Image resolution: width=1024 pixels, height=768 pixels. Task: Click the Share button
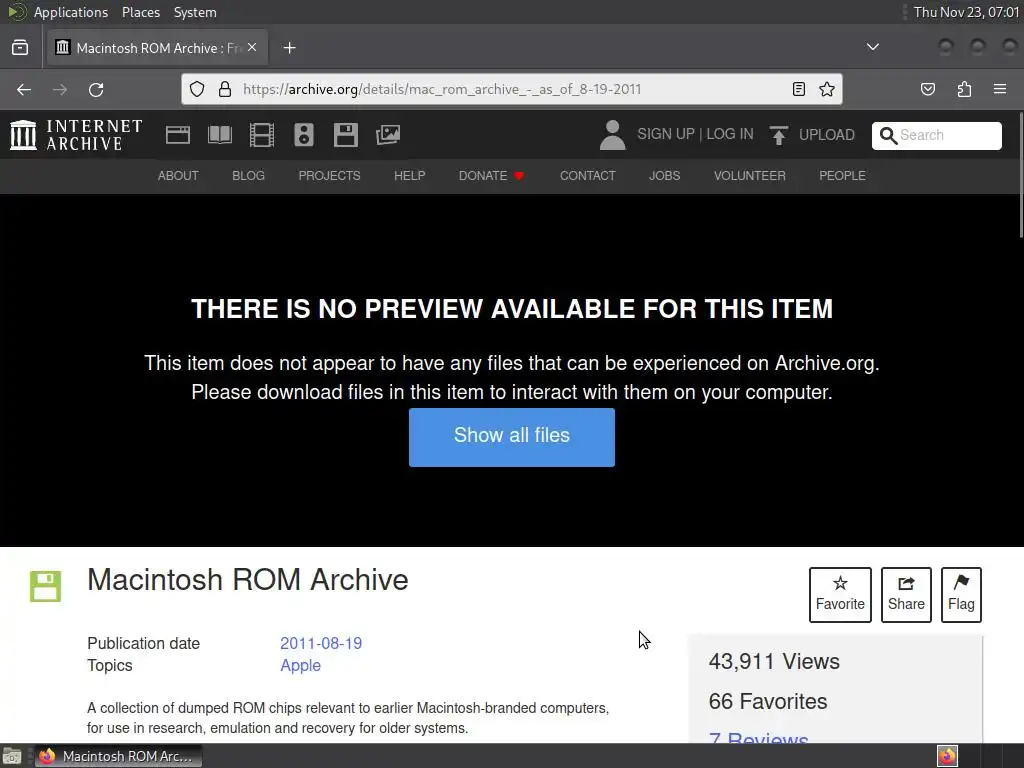[906, 594]
